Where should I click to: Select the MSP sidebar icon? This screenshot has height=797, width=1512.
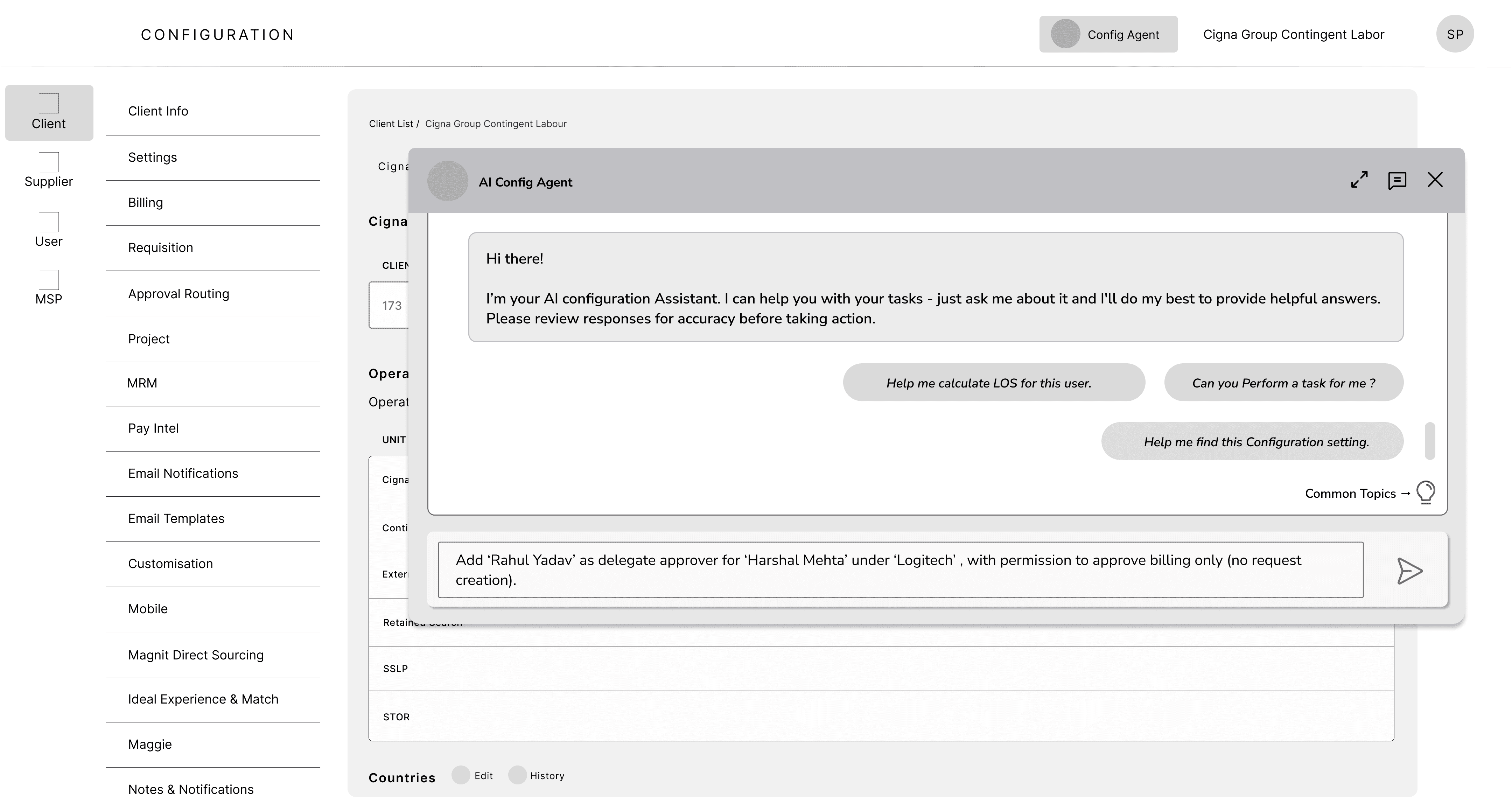(49, 279)
